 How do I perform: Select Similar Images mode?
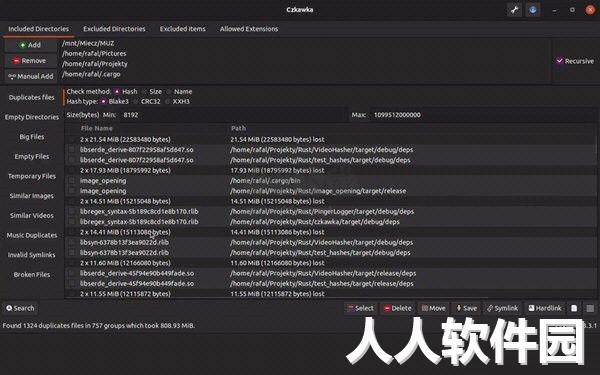32,196
